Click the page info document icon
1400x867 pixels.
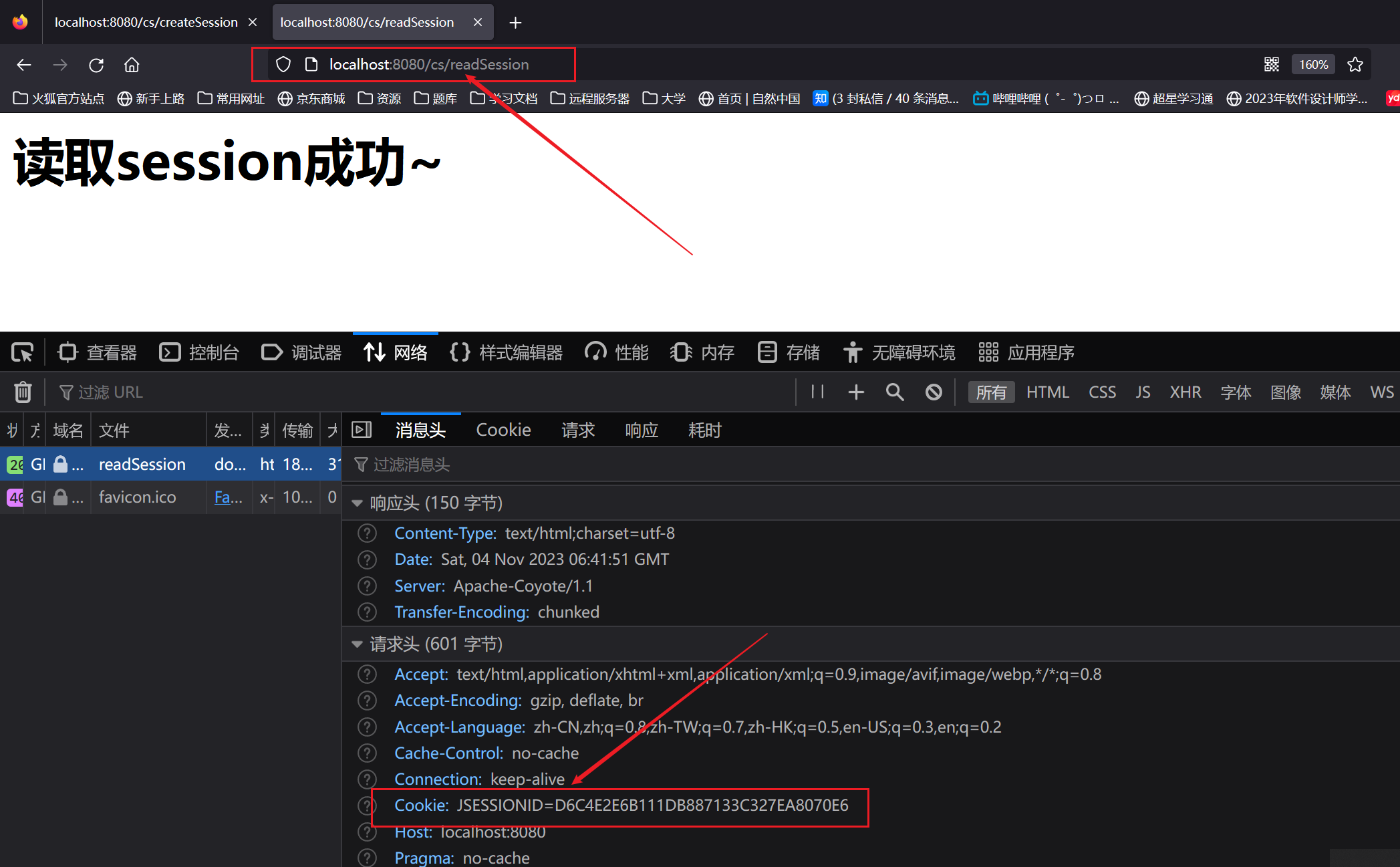coord(311,65)
